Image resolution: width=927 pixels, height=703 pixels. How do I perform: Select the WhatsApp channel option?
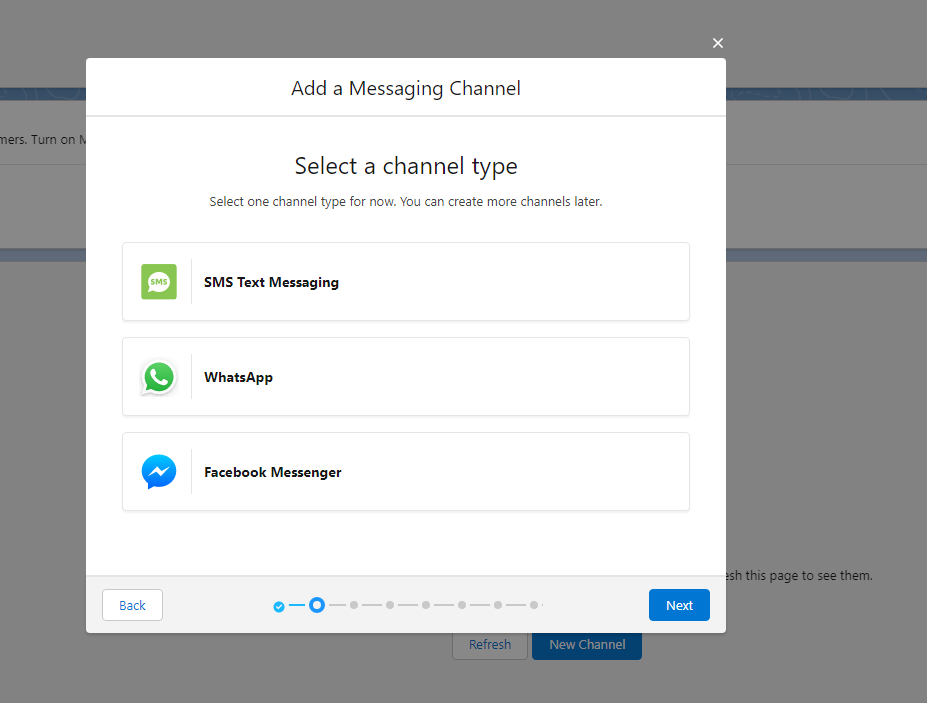[405, 377]
